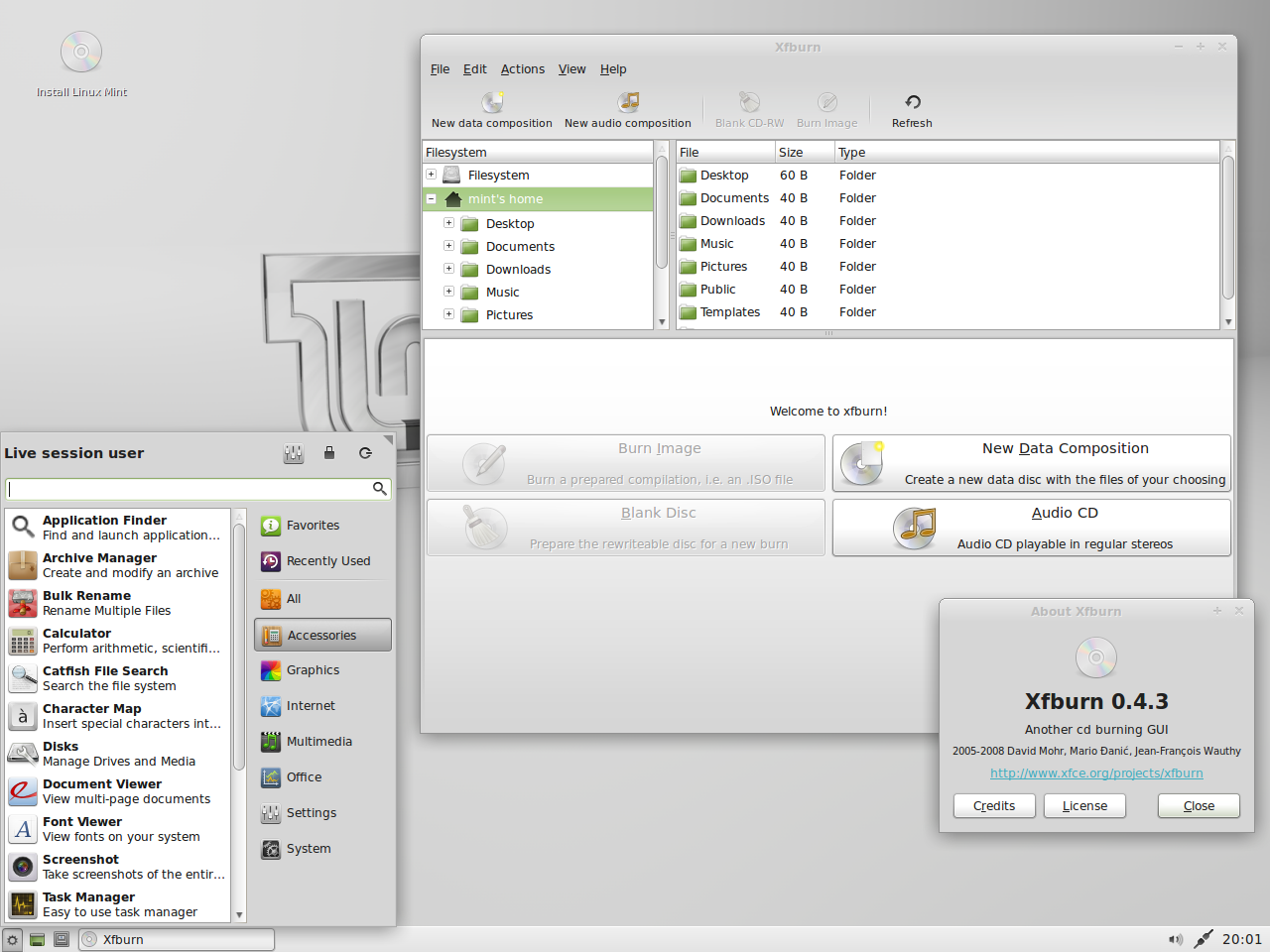Open the settings manager icon in the menu header
Screen dimensions: 1270x952
pos(294,453)
